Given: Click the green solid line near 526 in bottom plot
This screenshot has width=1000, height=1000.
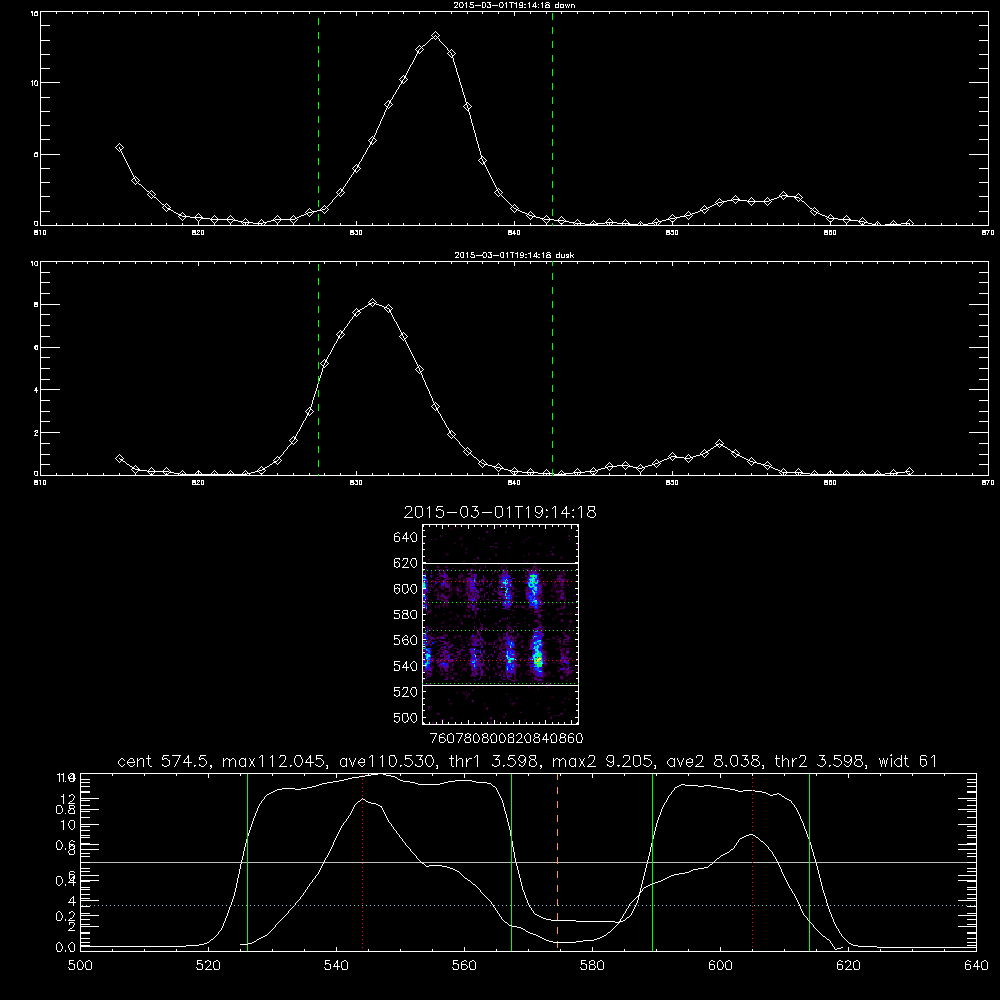Looking at the screenshot, I should [247, 861].
